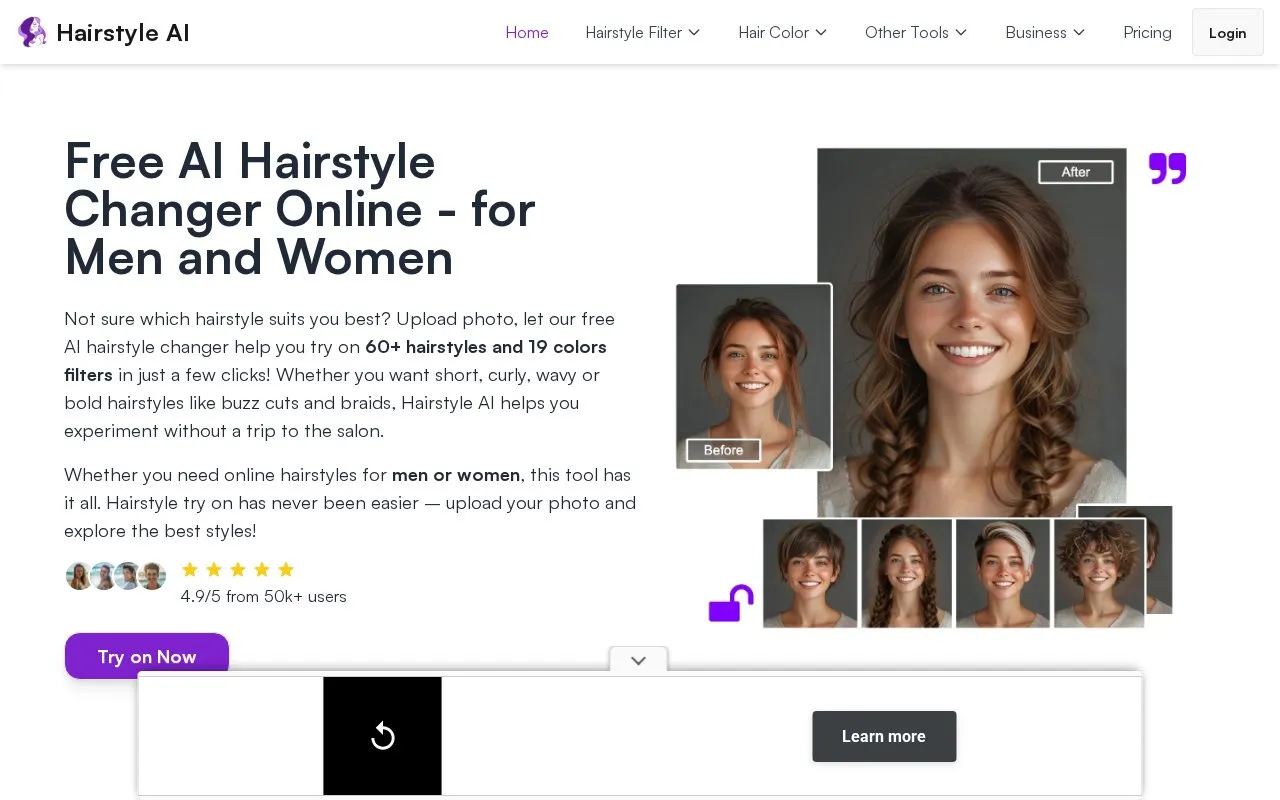Click the Login button
The width and height of the screenshot is (1280, 800).
click(1227, 32)
